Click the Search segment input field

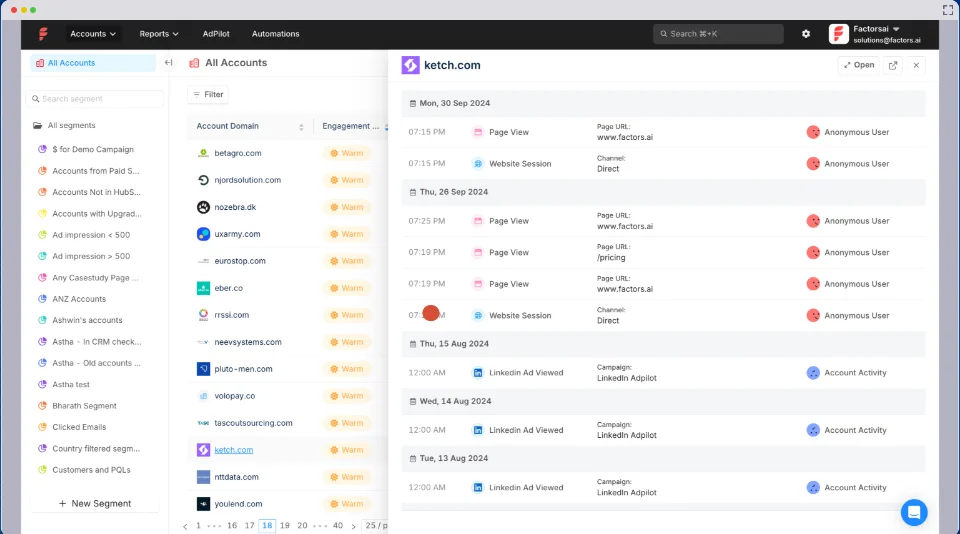(x=95, y=99)
